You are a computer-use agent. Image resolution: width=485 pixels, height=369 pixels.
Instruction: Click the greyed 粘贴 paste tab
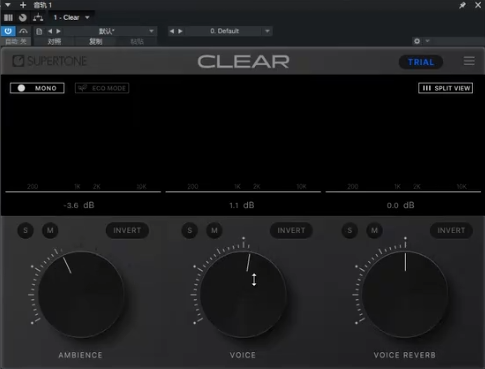(x=137, y=41)
